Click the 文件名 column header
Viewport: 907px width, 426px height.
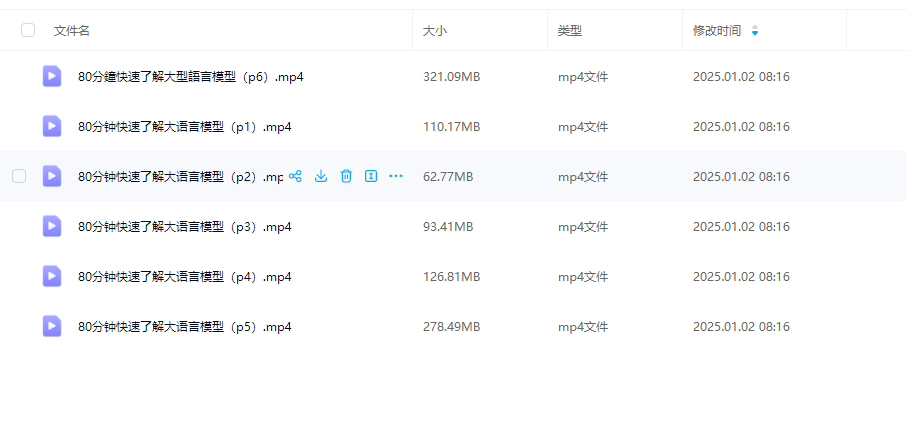[72, 31]
